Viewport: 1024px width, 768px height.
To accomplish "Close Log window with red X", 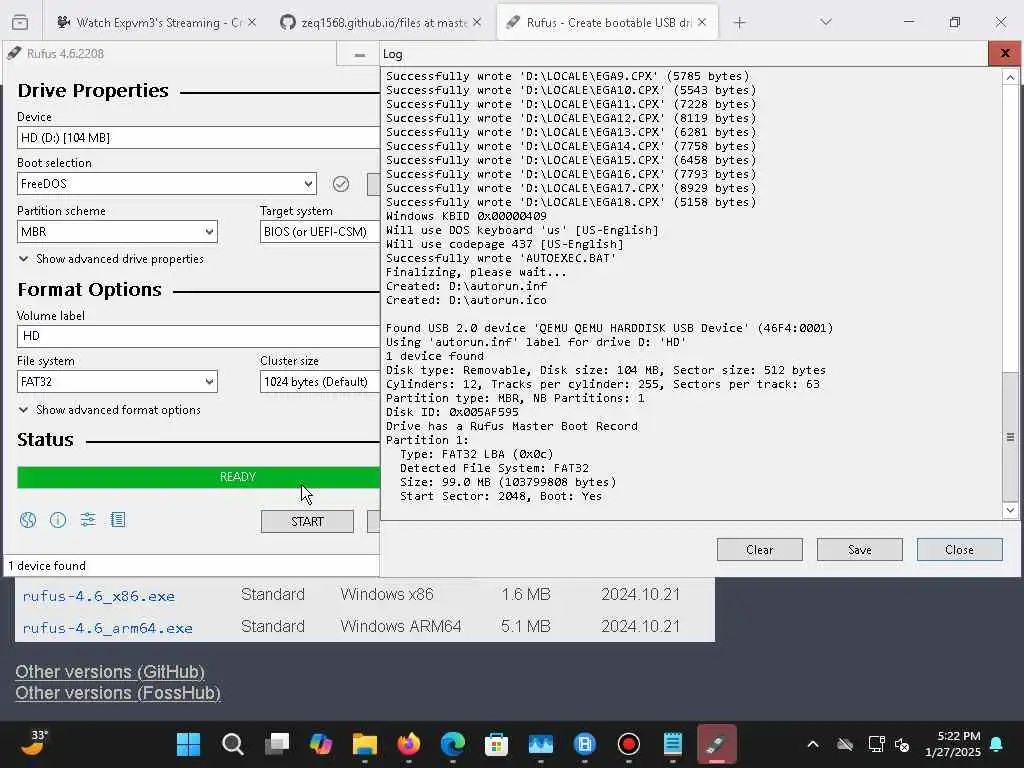I will point(1004,54).
